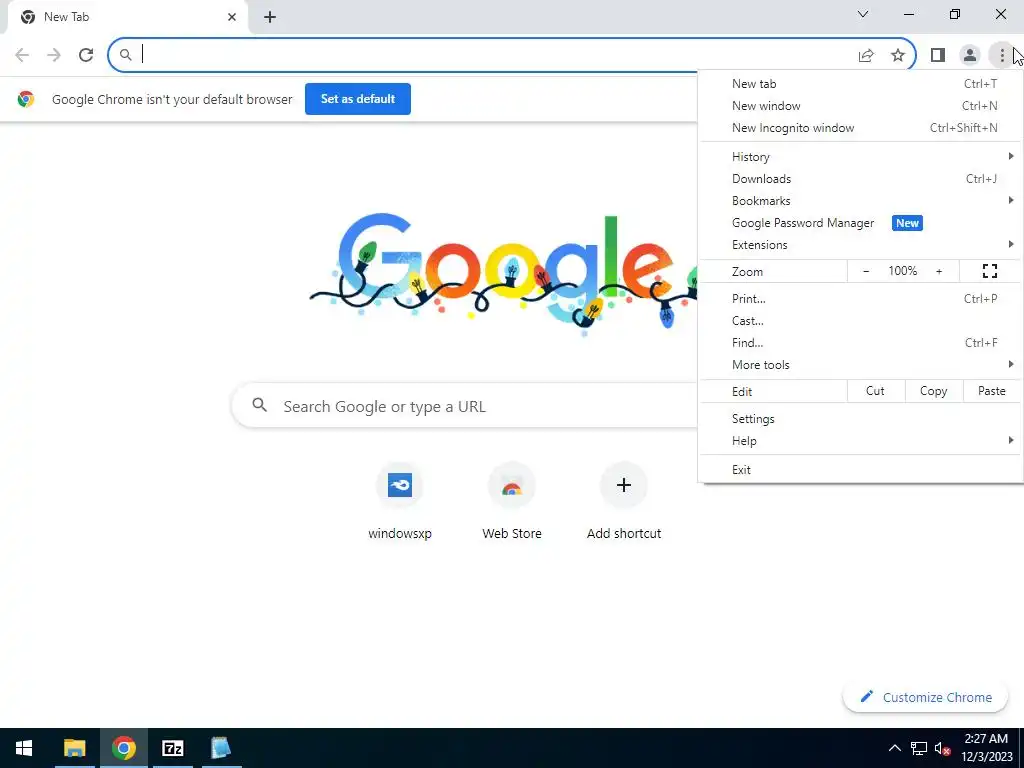Select New window from menu
Image resolution: width=1024 pixels, height=768 pixels.
click(861, 106)
